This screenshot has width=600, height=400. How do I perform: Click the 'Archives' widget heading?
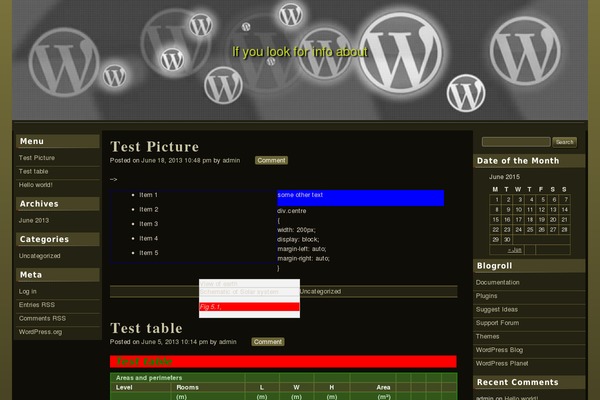click(39, 204)
